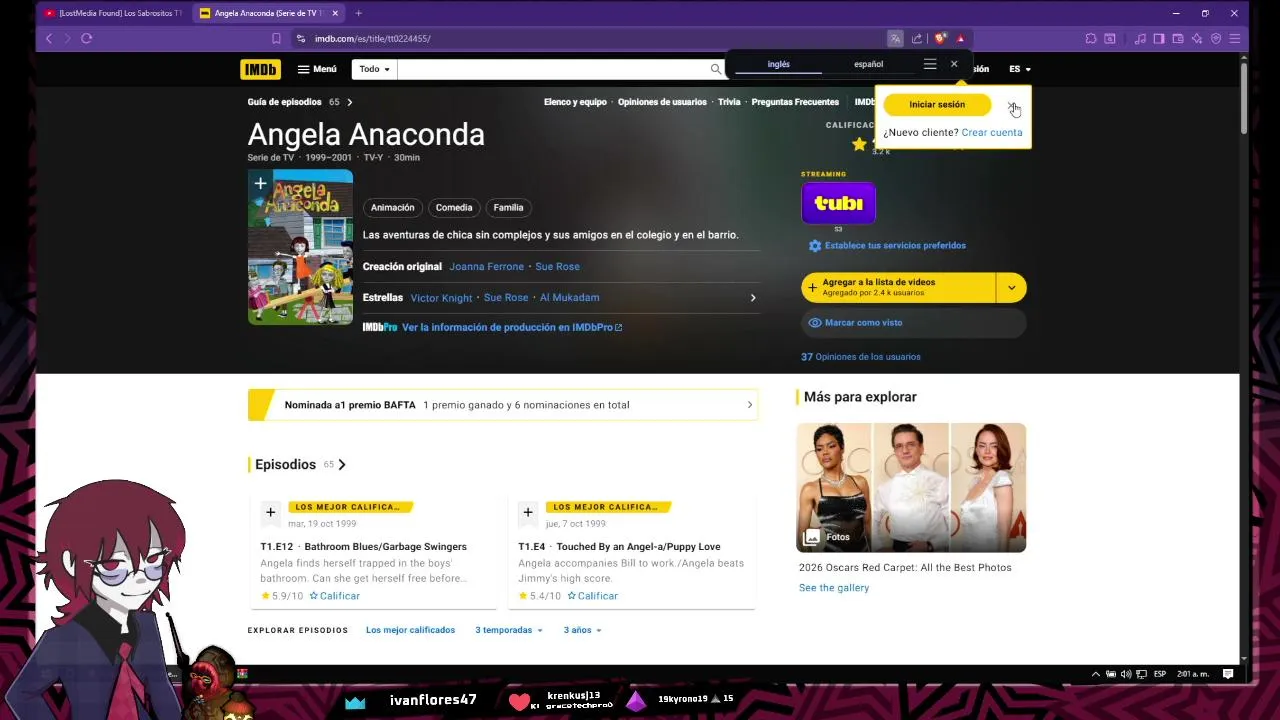Click the Familia genre chip
The width and height of the screenshot is (1280, 720).
(x=508, y=207)
